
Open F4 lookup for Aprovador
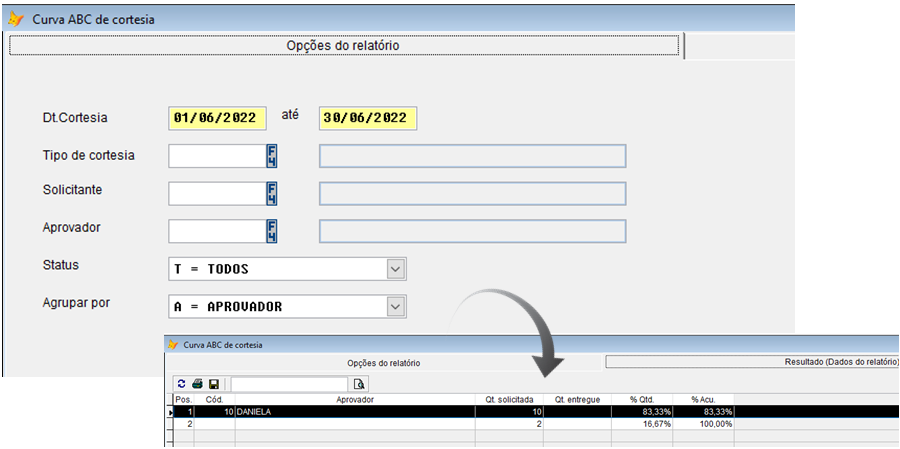click(x=271, y=231)
